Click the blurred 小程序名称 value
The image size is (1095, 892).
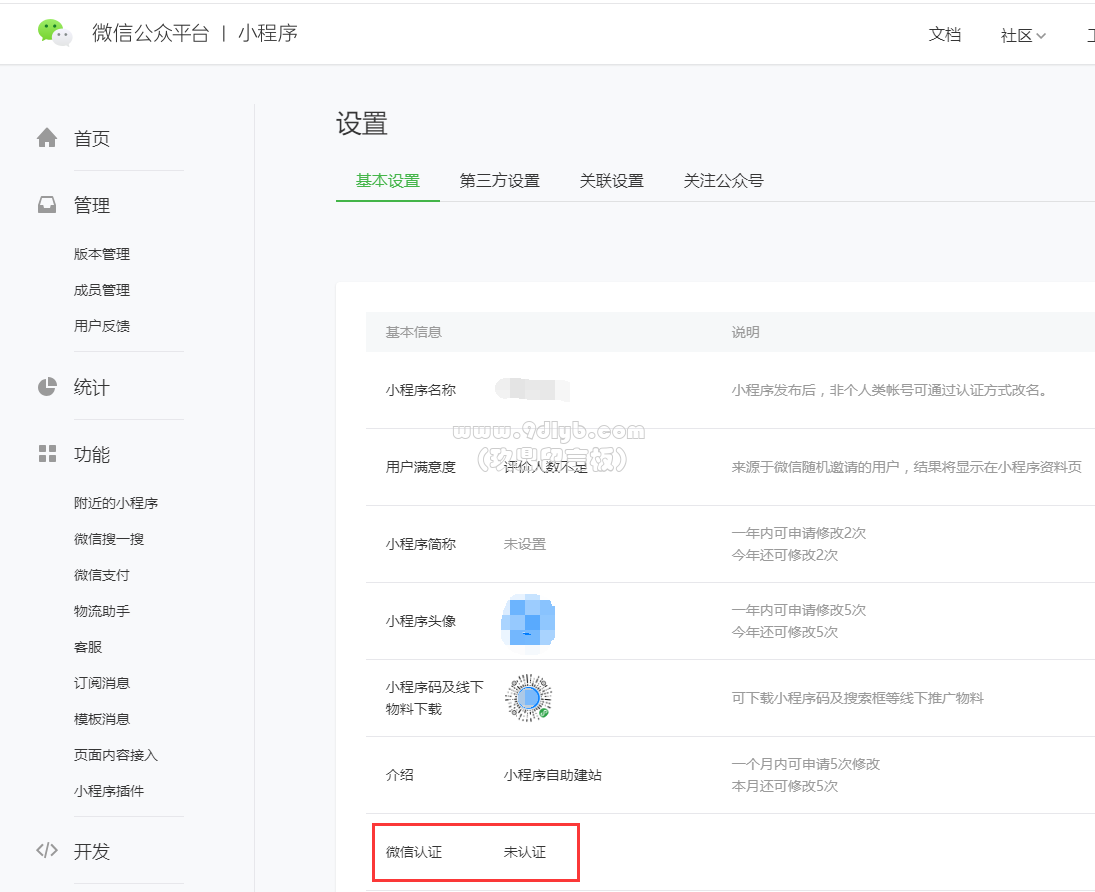click(x=532, y=389)
